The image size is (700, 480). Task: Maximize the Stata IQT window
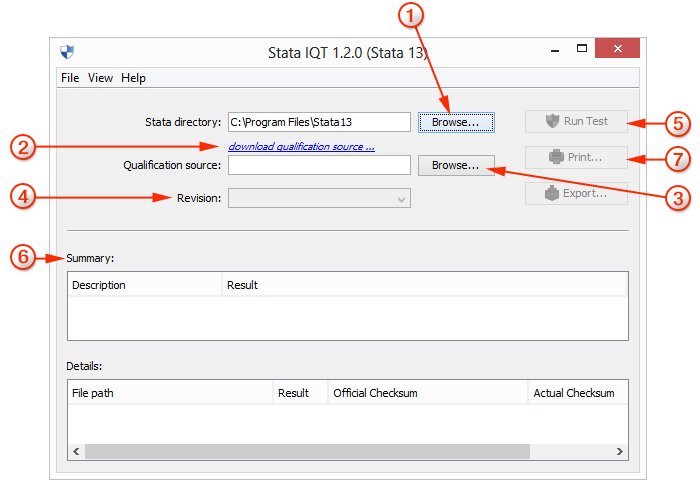click(582, 48)
